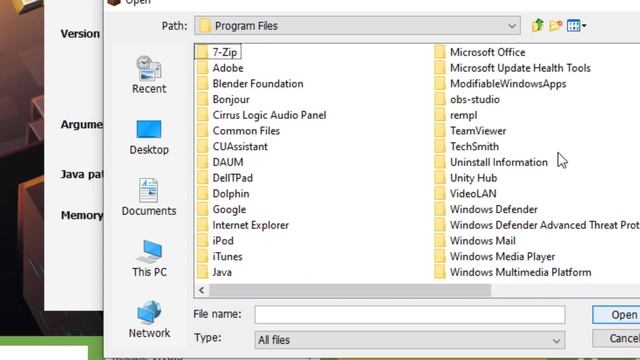This screenshot has height=360, width=640.
Task: Open the Network location
Action: point(149,320)
